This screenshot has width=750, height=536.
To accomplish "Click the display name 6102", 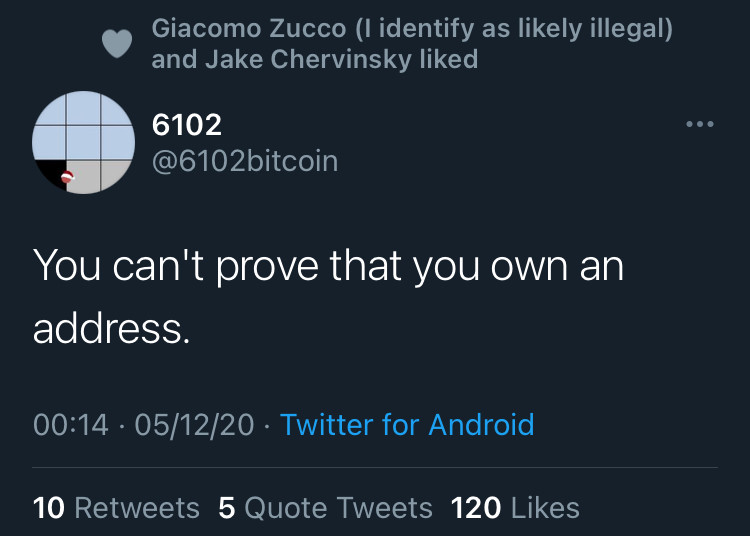I will click(x=187, y=125).
